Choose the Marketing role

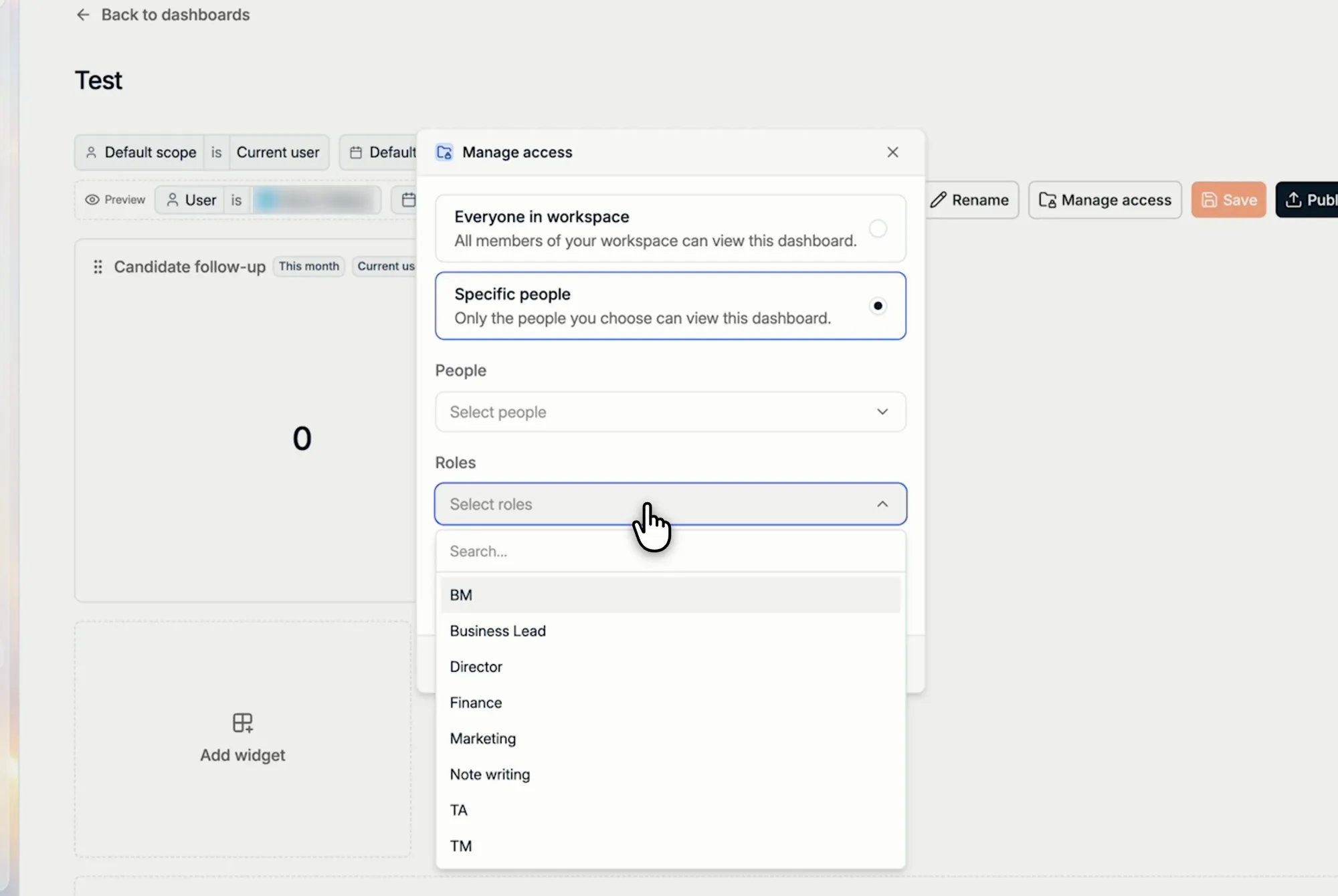670,739
